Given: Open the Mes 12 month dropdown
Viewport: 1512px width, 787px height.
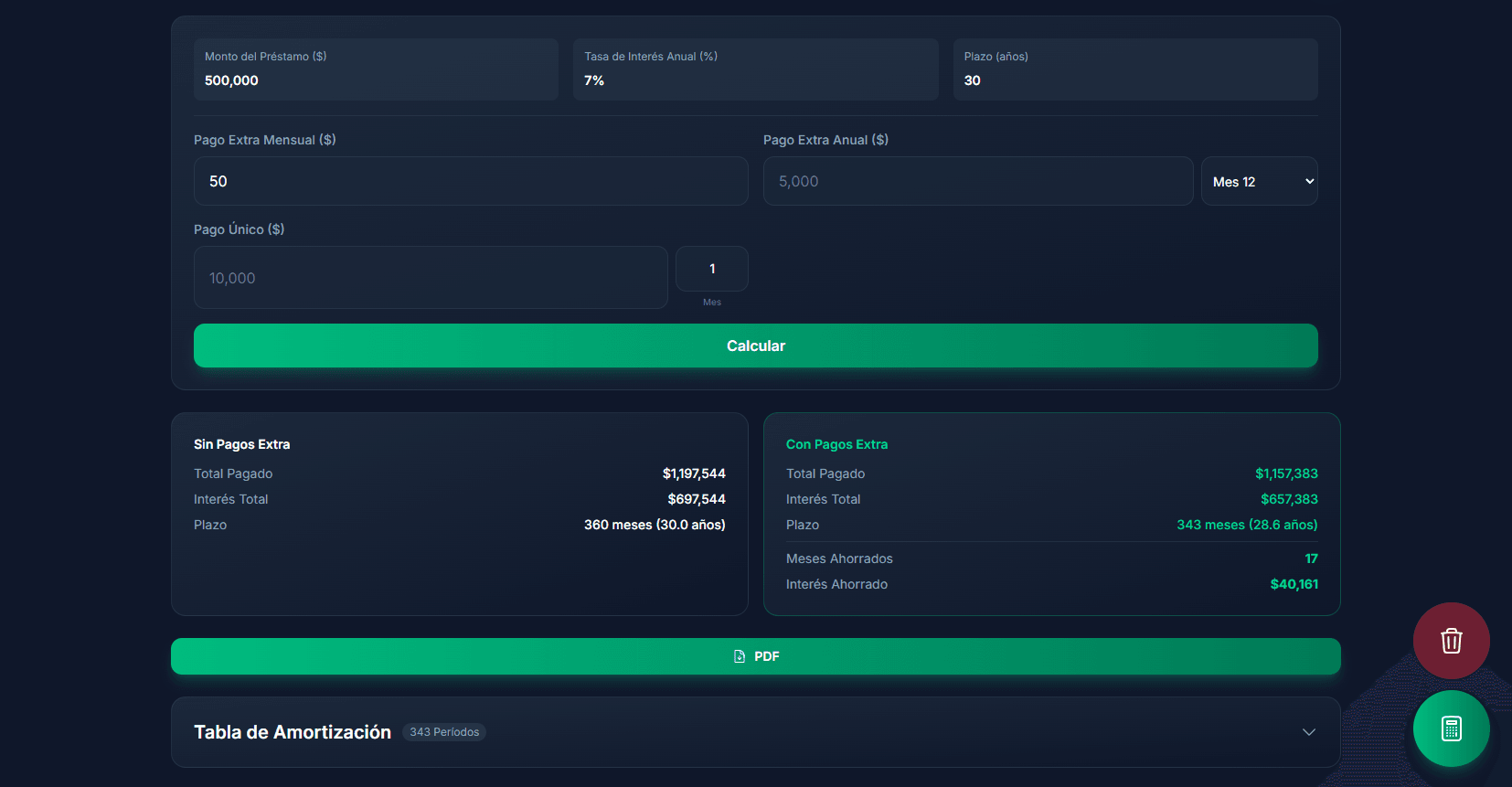Looking at the screenshot, I should (x=1259, y=181).
